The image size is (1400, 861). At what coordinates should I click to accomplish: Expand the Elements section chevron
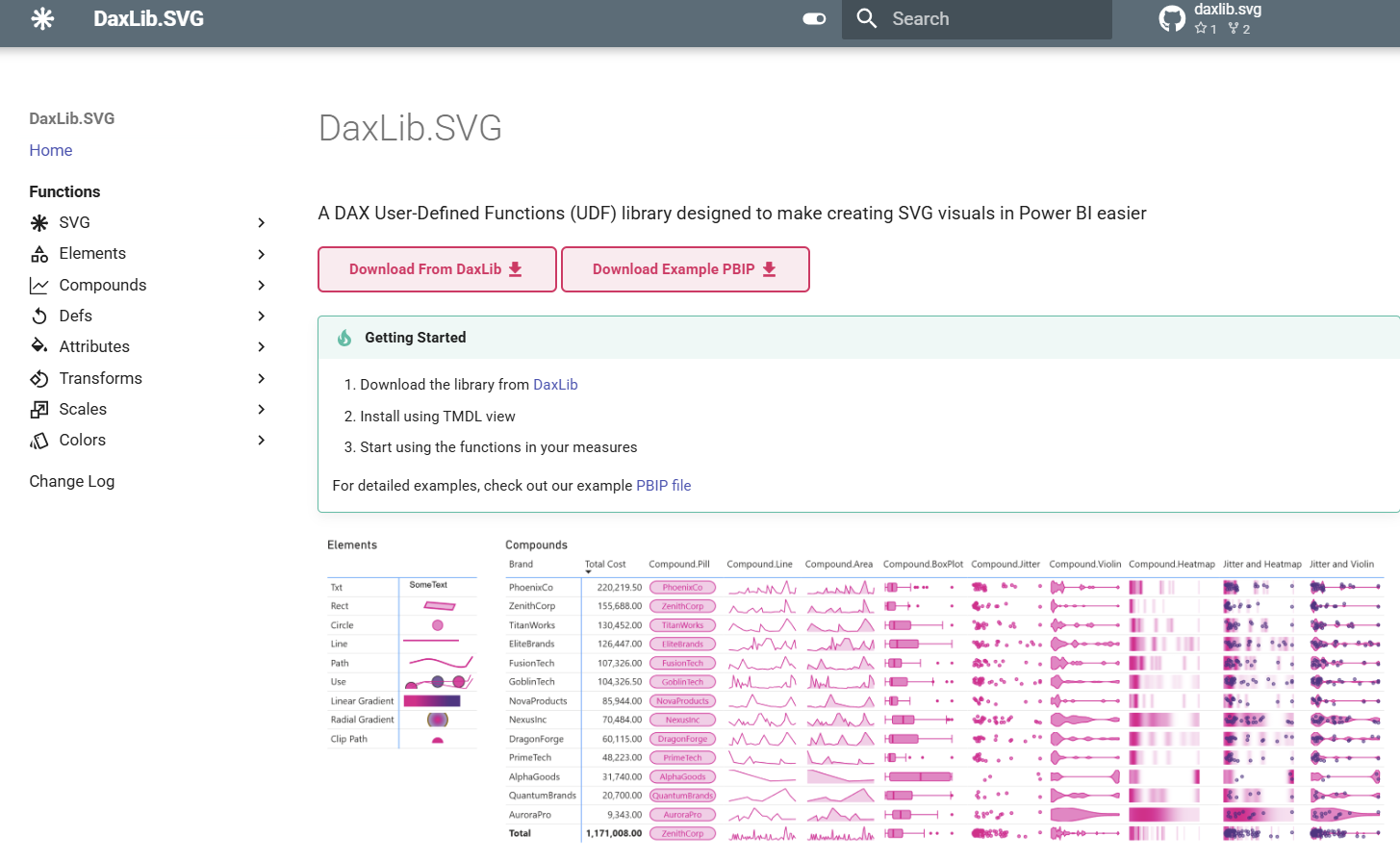click(x=260, y=253)
